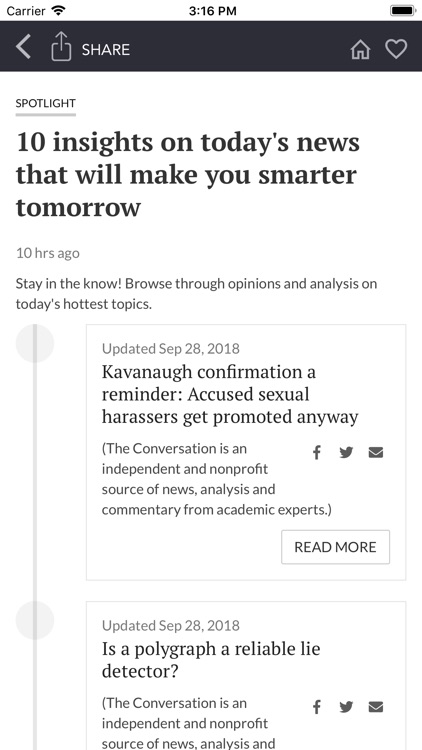Screen dimensions: 422x750
Task: Open Kavanaugh confirmation headline
Action: pos(230,394)
